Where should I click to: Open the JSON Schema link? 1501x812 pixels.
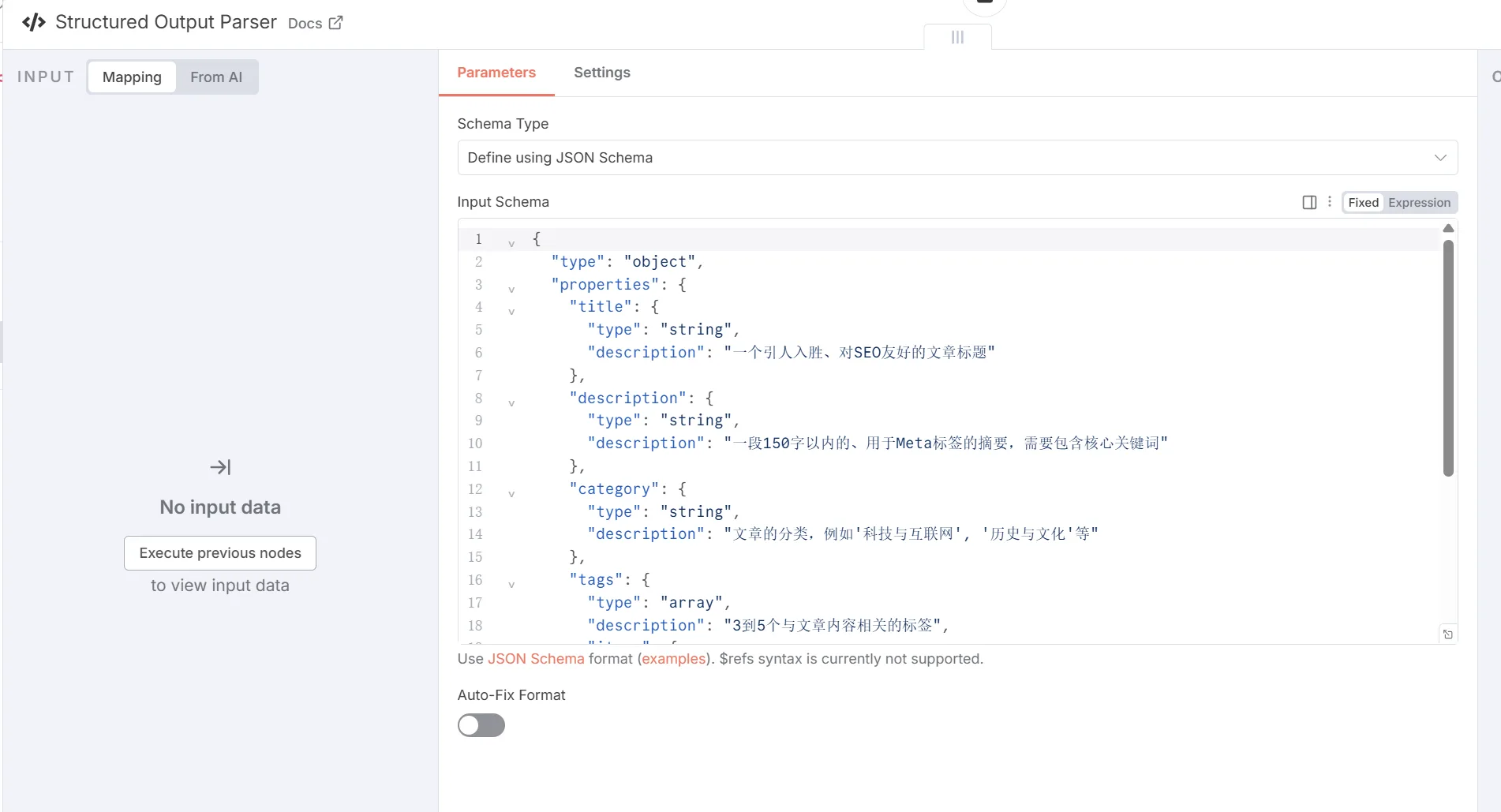(536, 659)
